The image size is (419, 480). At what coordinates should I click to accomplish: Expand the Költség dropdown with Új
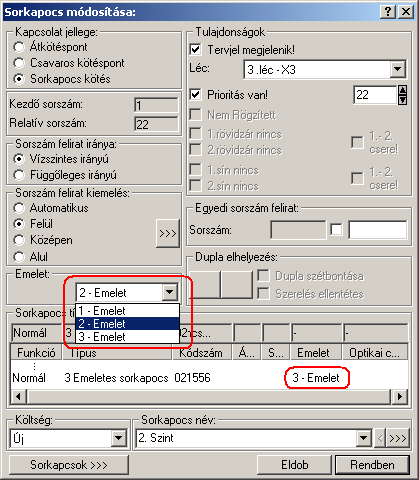pos(119,438)
